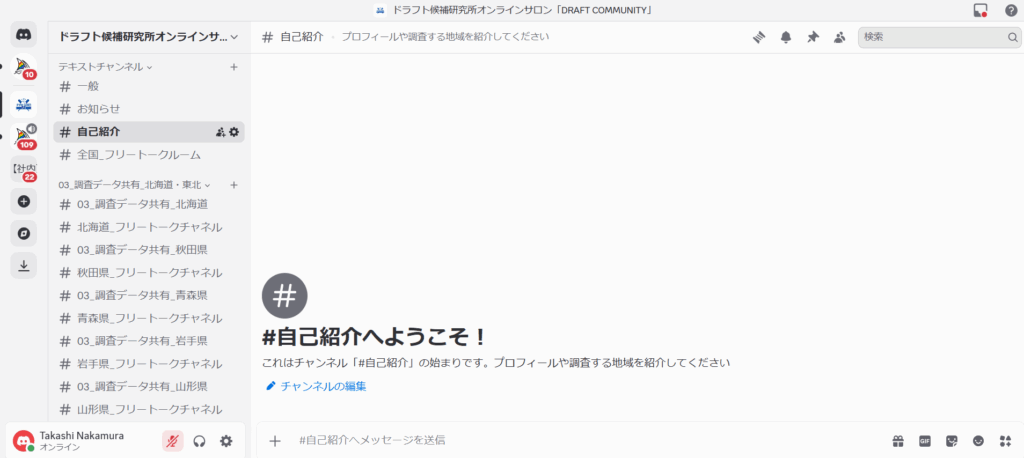Open the Threads icon in channel header

(759, 37)
